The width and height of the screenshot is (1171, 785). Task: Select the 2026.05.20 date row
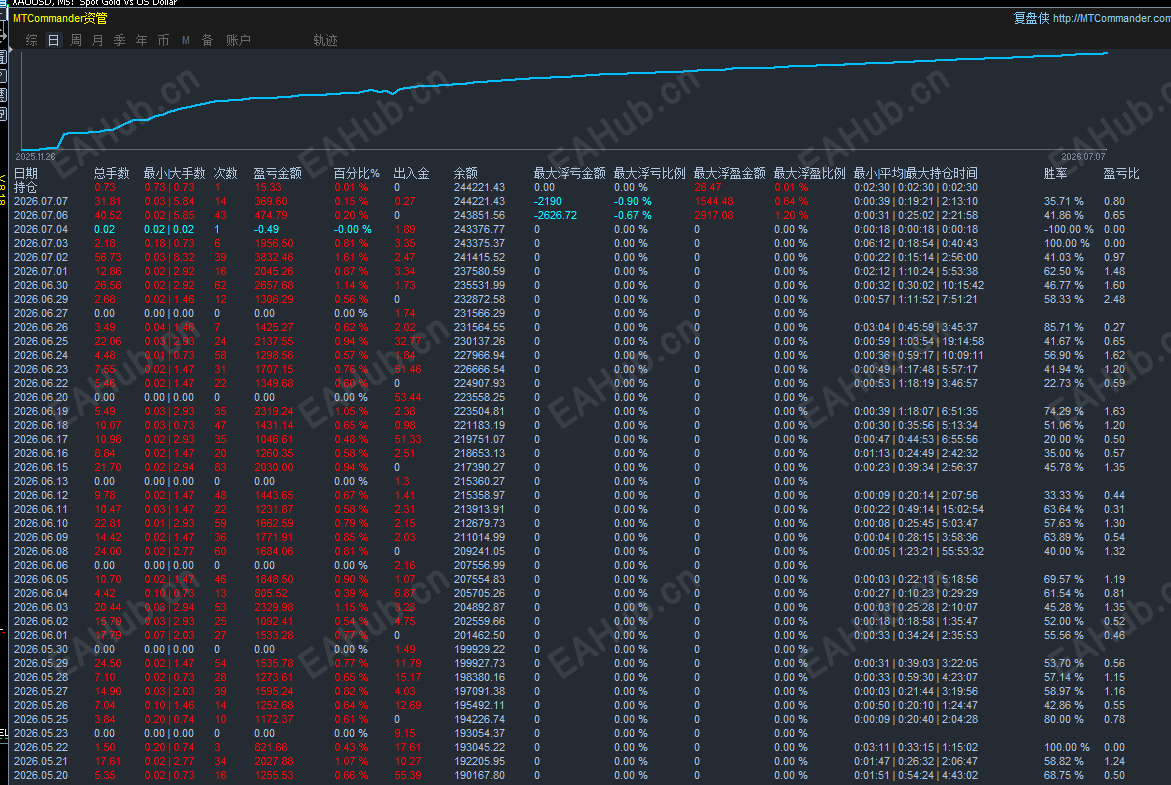[x=577, y=775]
